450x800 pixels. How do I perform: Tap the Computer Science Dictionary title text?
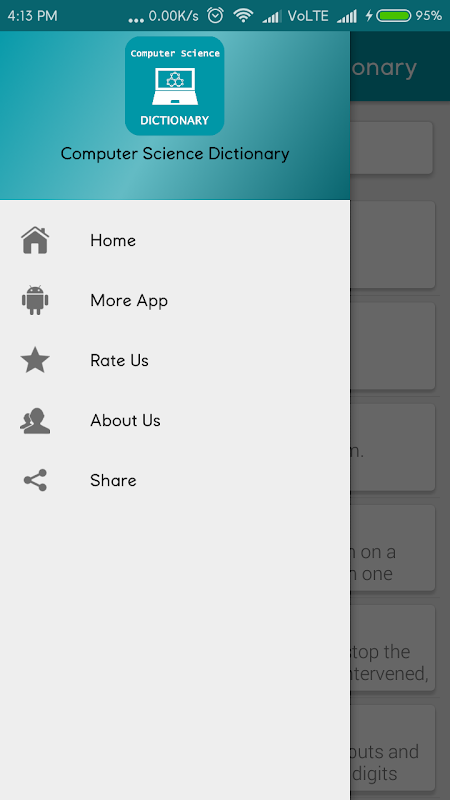coord(175,154)
